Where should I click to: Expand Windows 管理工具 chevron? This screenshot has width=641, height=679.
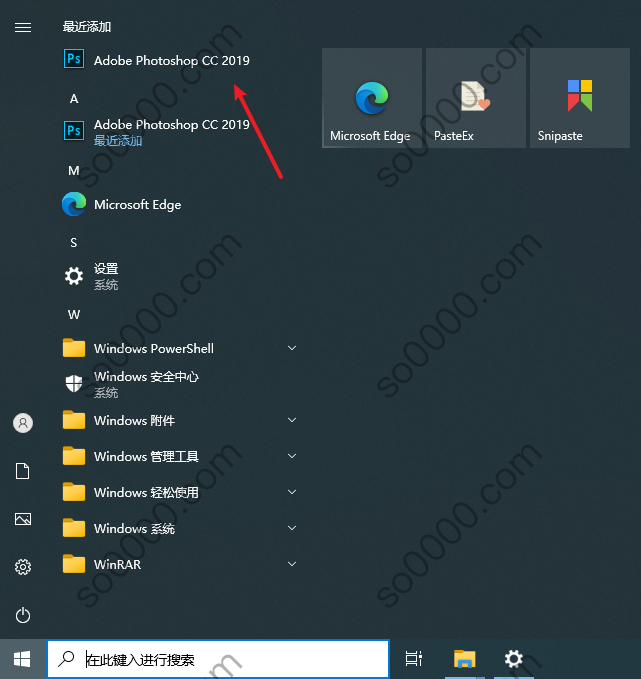click(292, 456)
